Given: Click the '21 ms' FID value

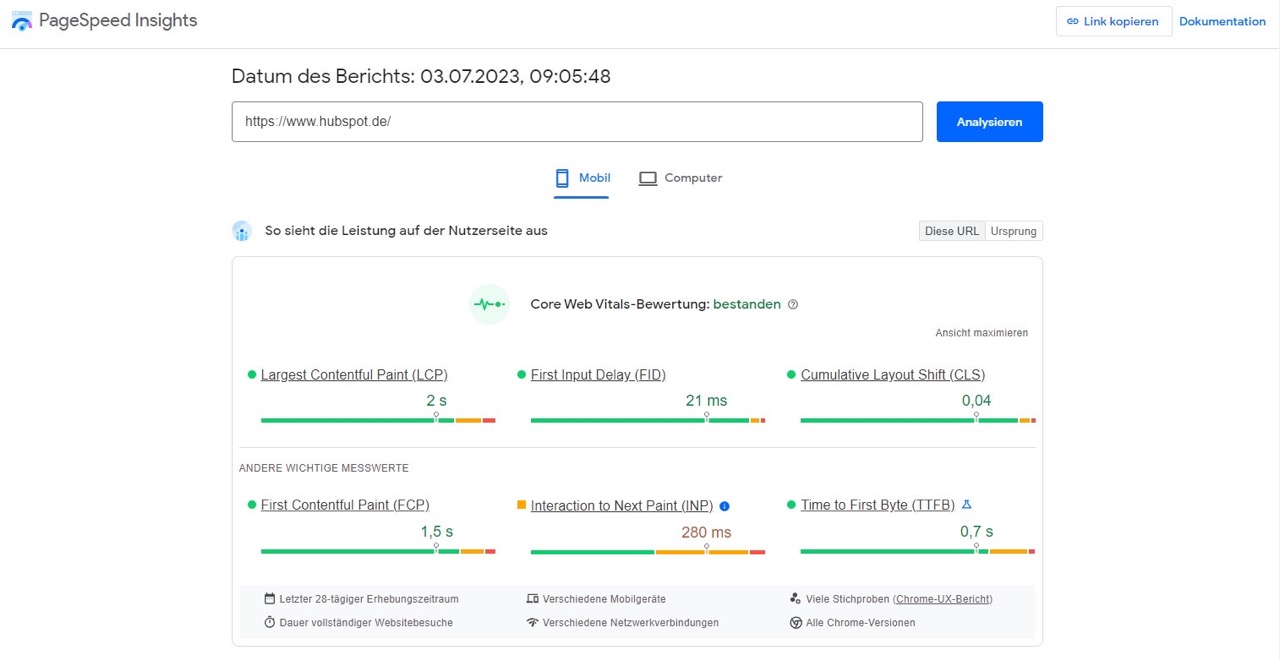Looking at the screenshot, I should 706,401.
